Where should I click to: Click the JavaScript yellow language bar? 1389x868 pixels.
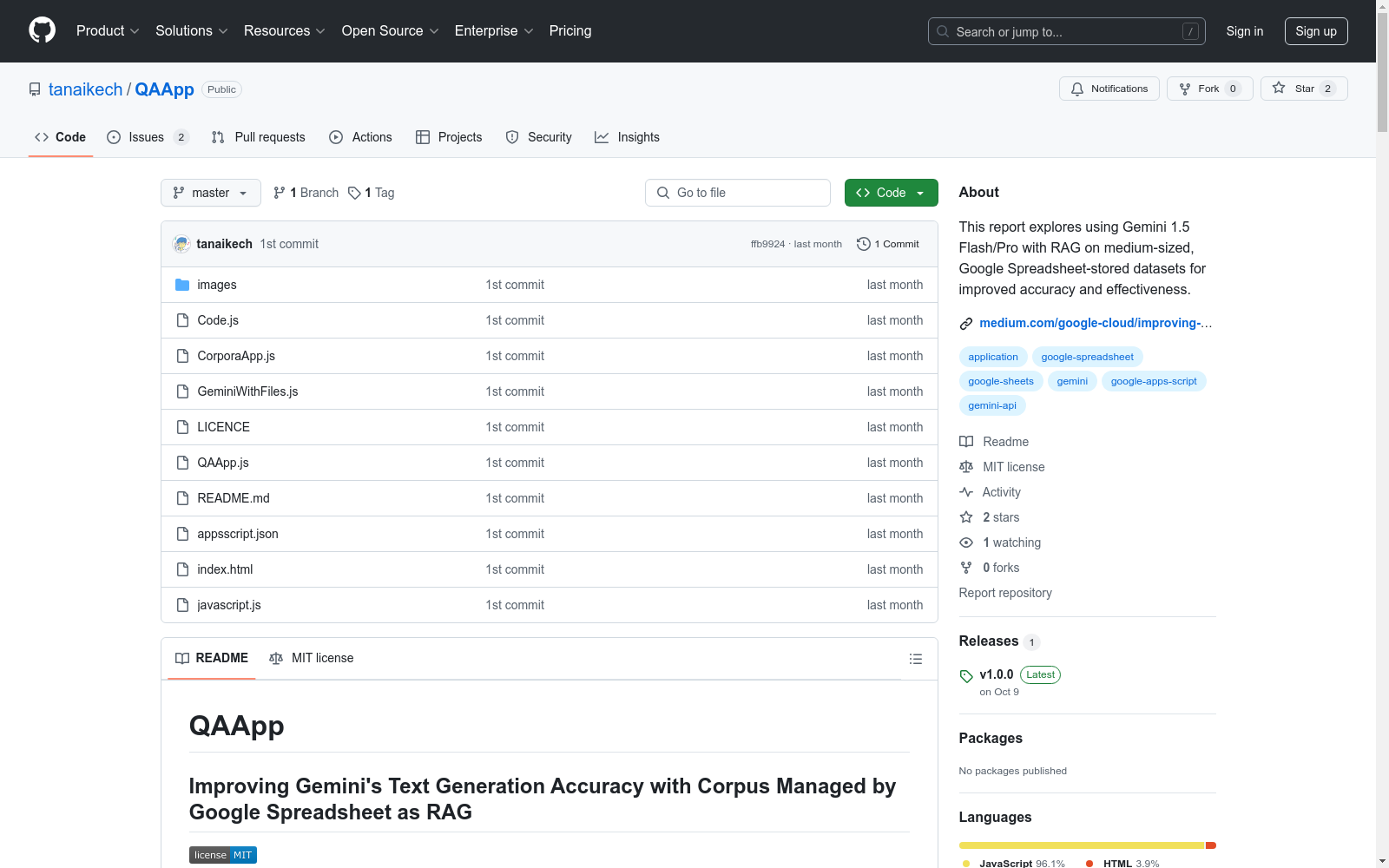pos(1082,845)
